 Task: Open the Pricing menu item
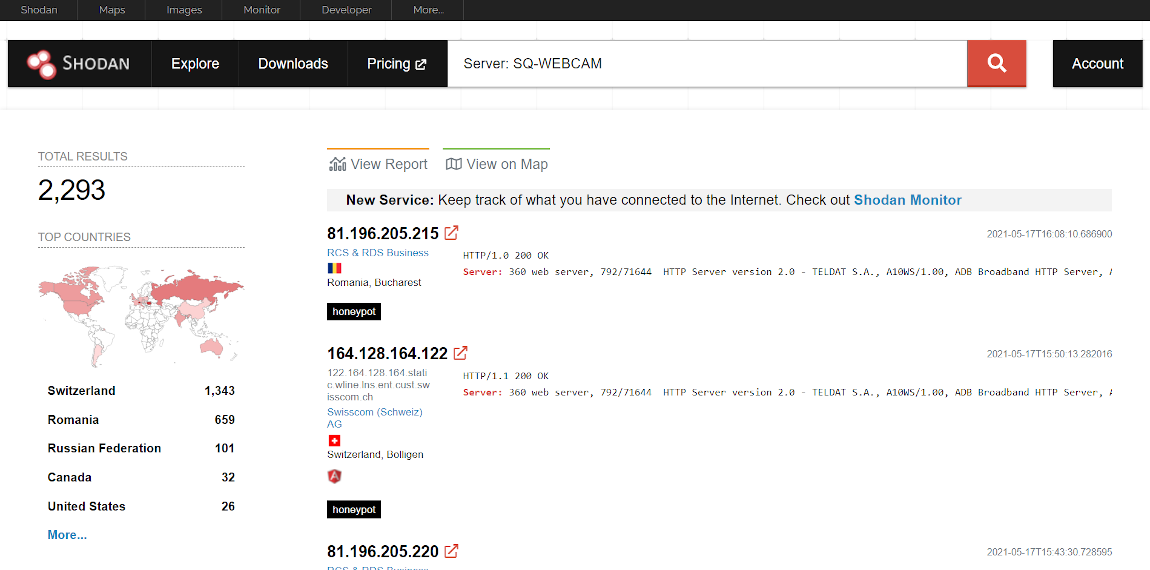397,64
